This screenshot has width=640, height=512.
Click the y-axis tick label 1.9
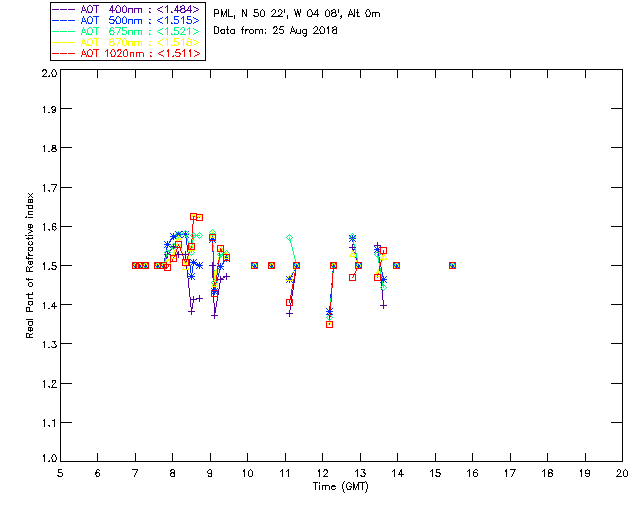[49, 109]
